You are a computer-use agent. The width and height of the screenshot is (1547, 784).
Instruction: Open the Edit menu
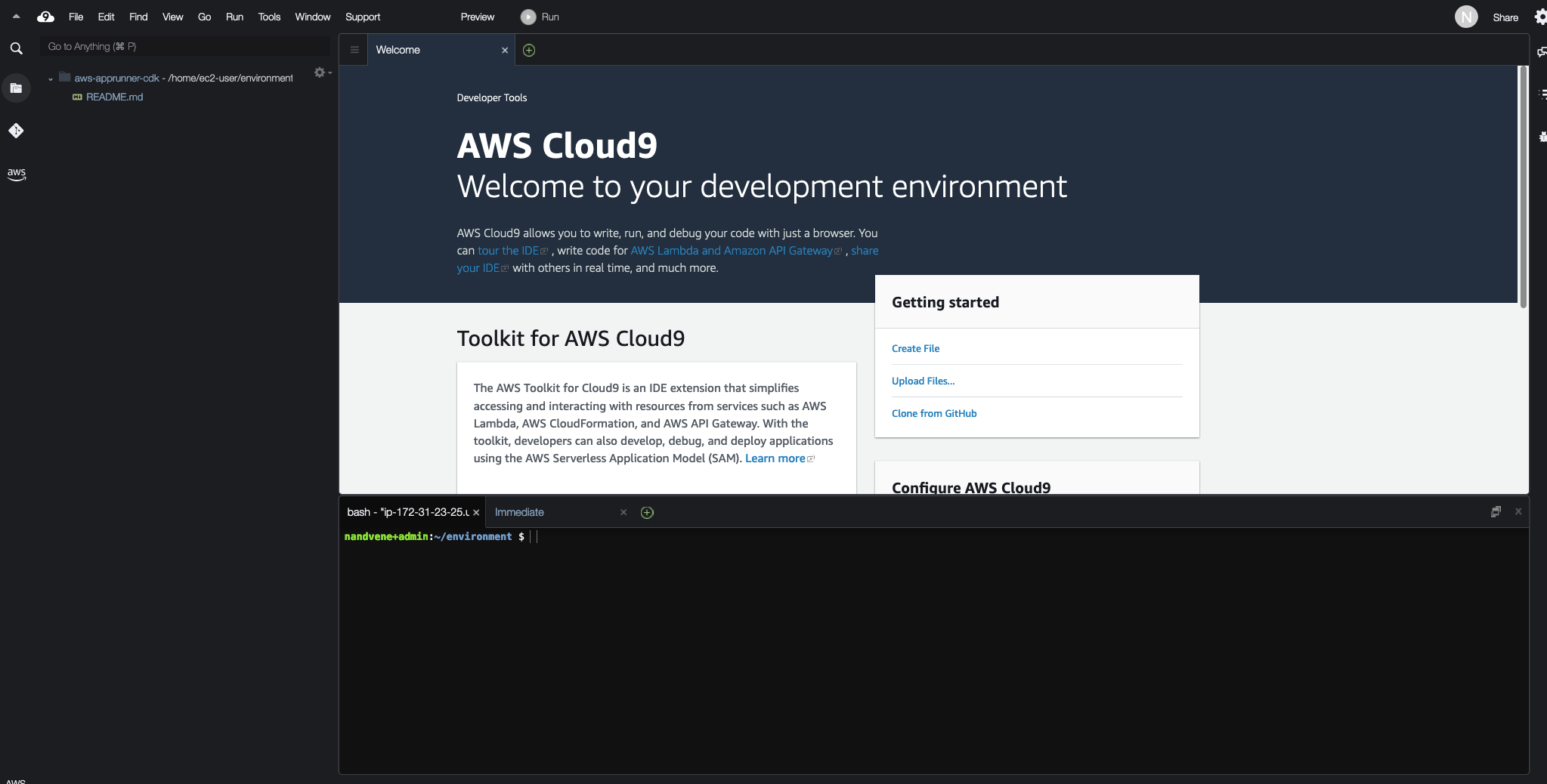pos(106,17)
